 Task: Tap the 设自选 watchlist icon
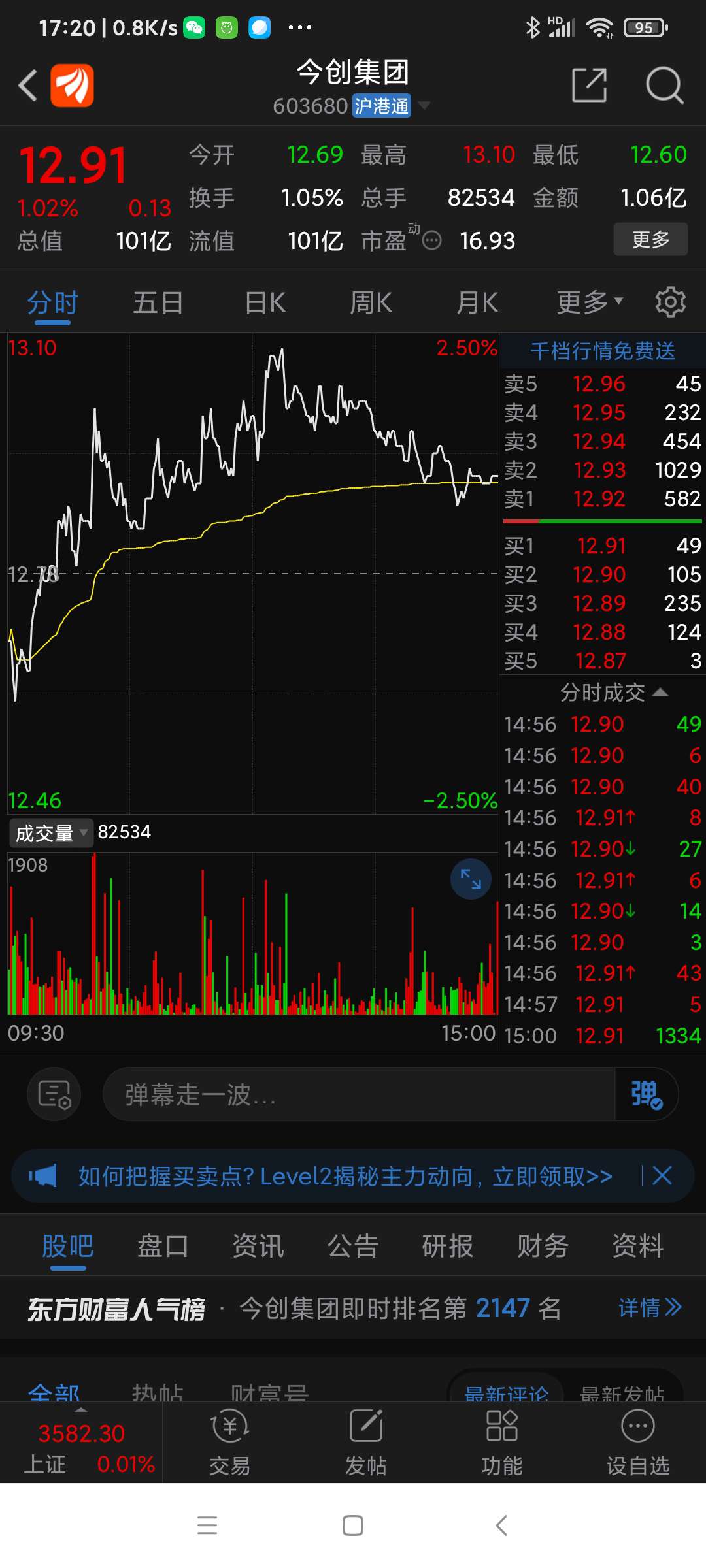click(x=638, y=1442)
